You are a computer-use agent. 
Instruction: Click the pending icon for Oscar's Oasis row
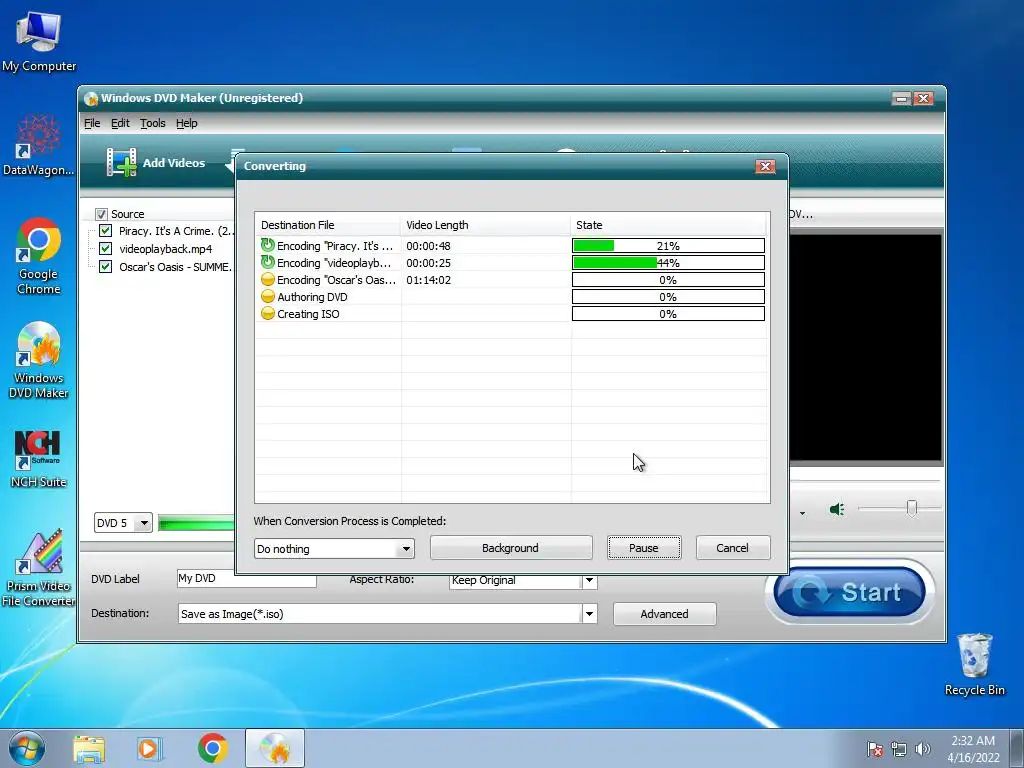267,280
